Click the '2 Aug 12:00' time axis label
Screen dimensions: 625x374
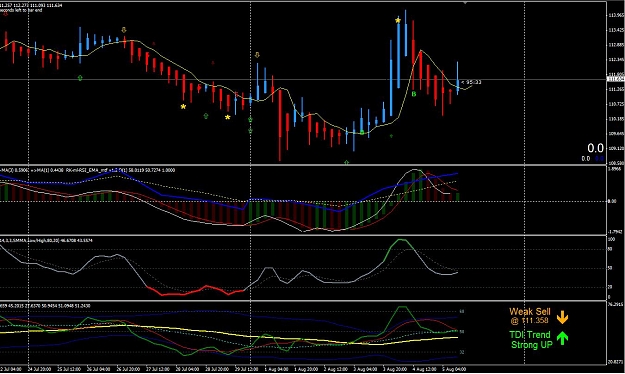[335, 370]
